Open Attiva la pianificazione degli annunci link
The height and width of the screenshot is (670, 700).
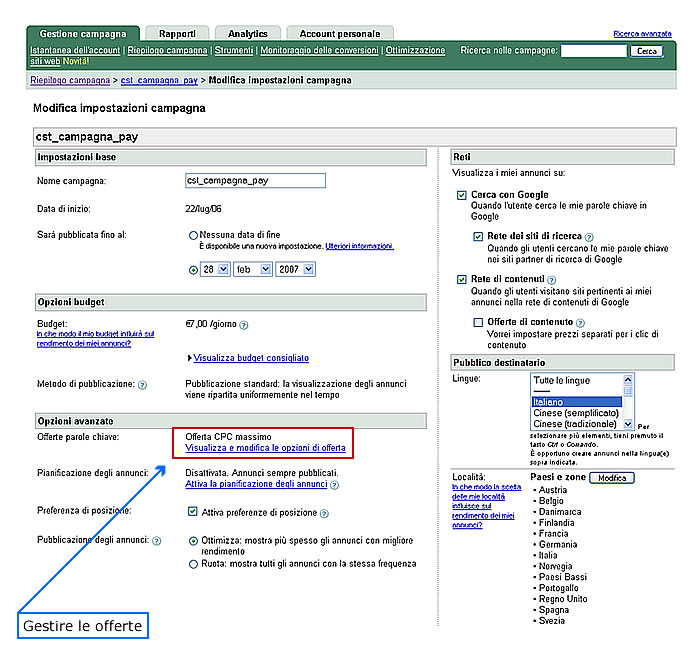(256, 484)
